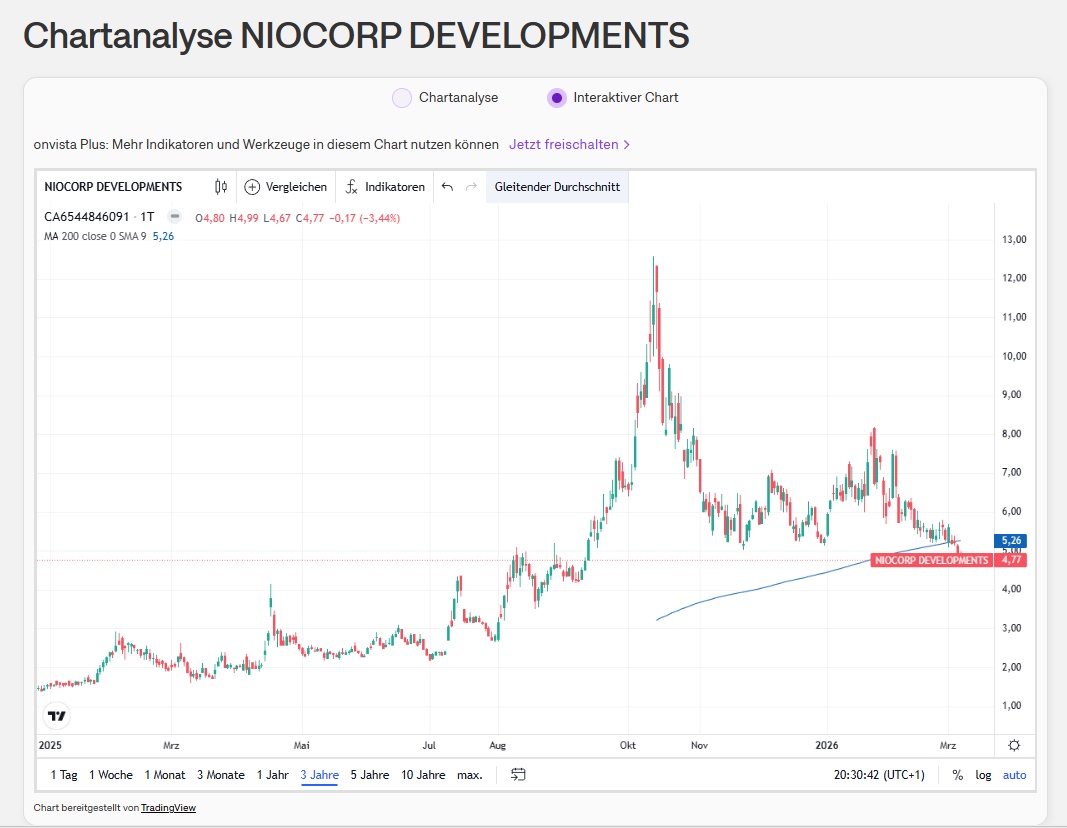
Task: Open the NIOCORP DEVELOPMENTS symbol search
Action: point(113,187)
